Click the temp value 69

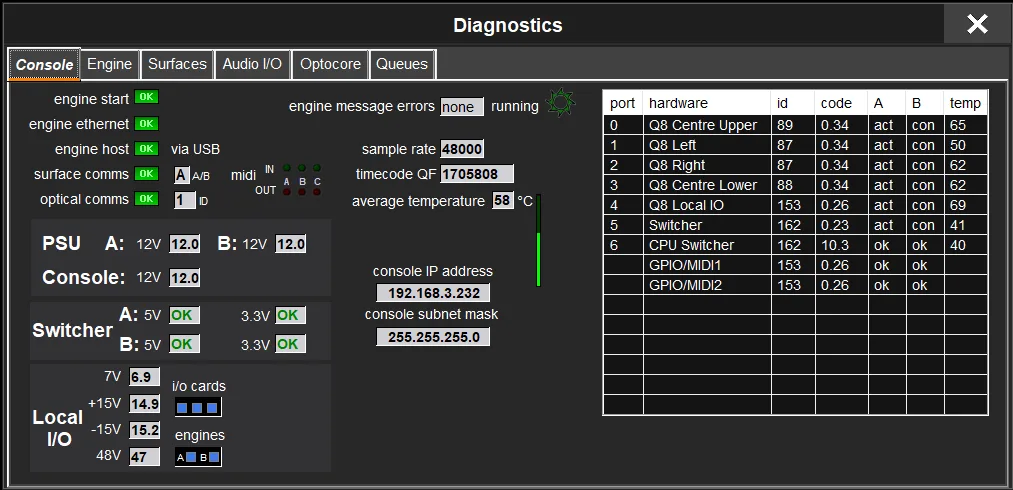pyautogui.click(x=958, y=205)
